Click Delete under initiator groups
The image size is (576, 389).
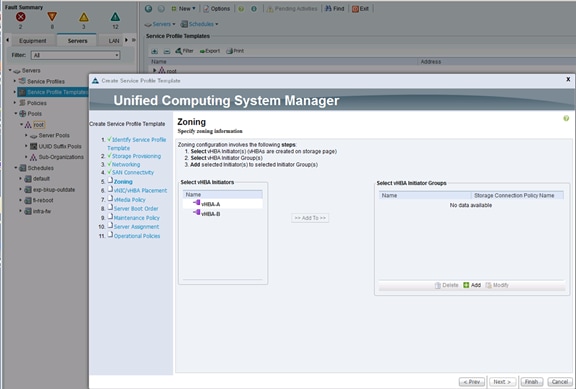click(446, 285)
